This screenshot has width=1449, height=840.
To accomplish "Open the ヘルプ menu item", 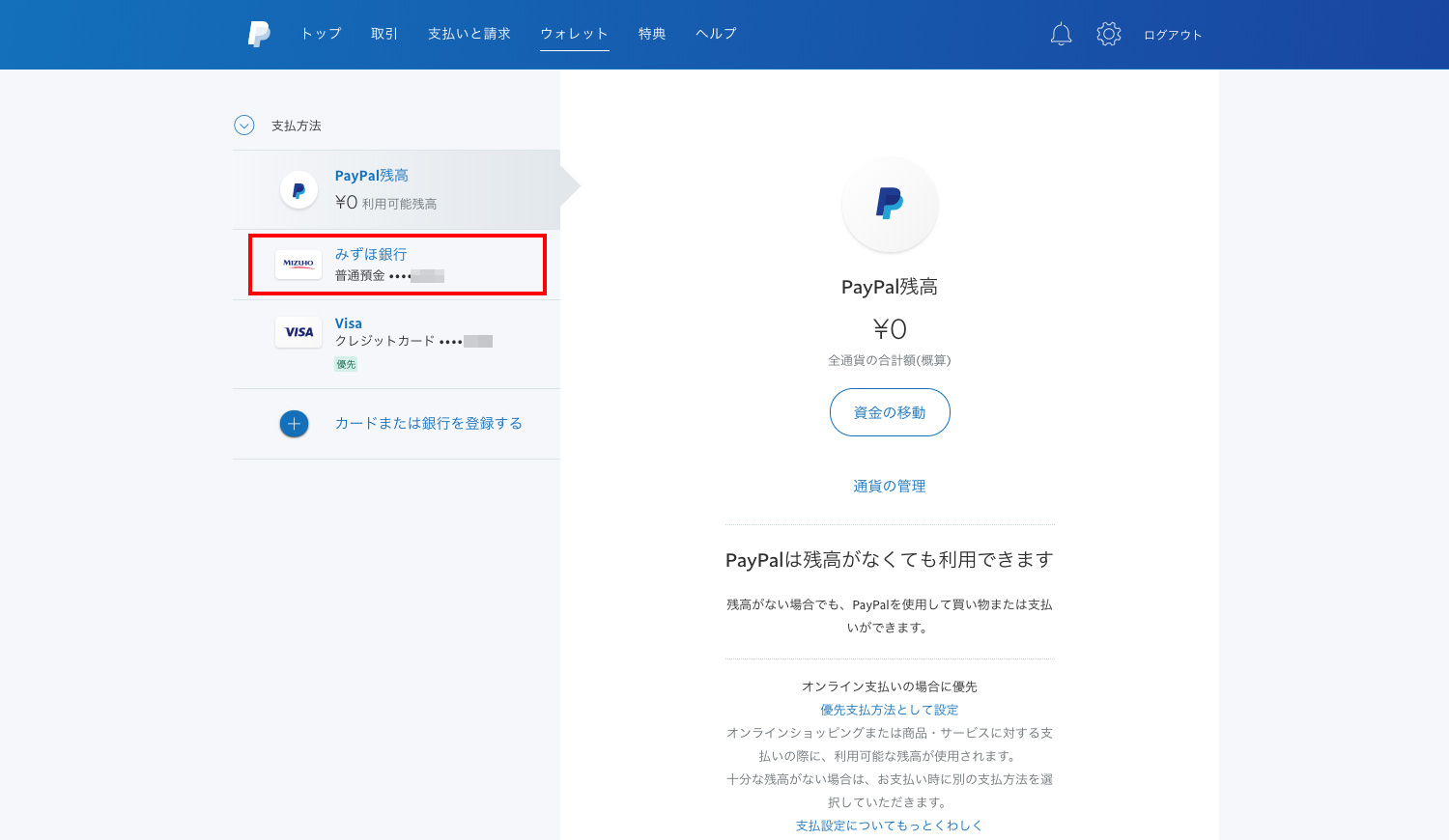I will click(716, 34).
